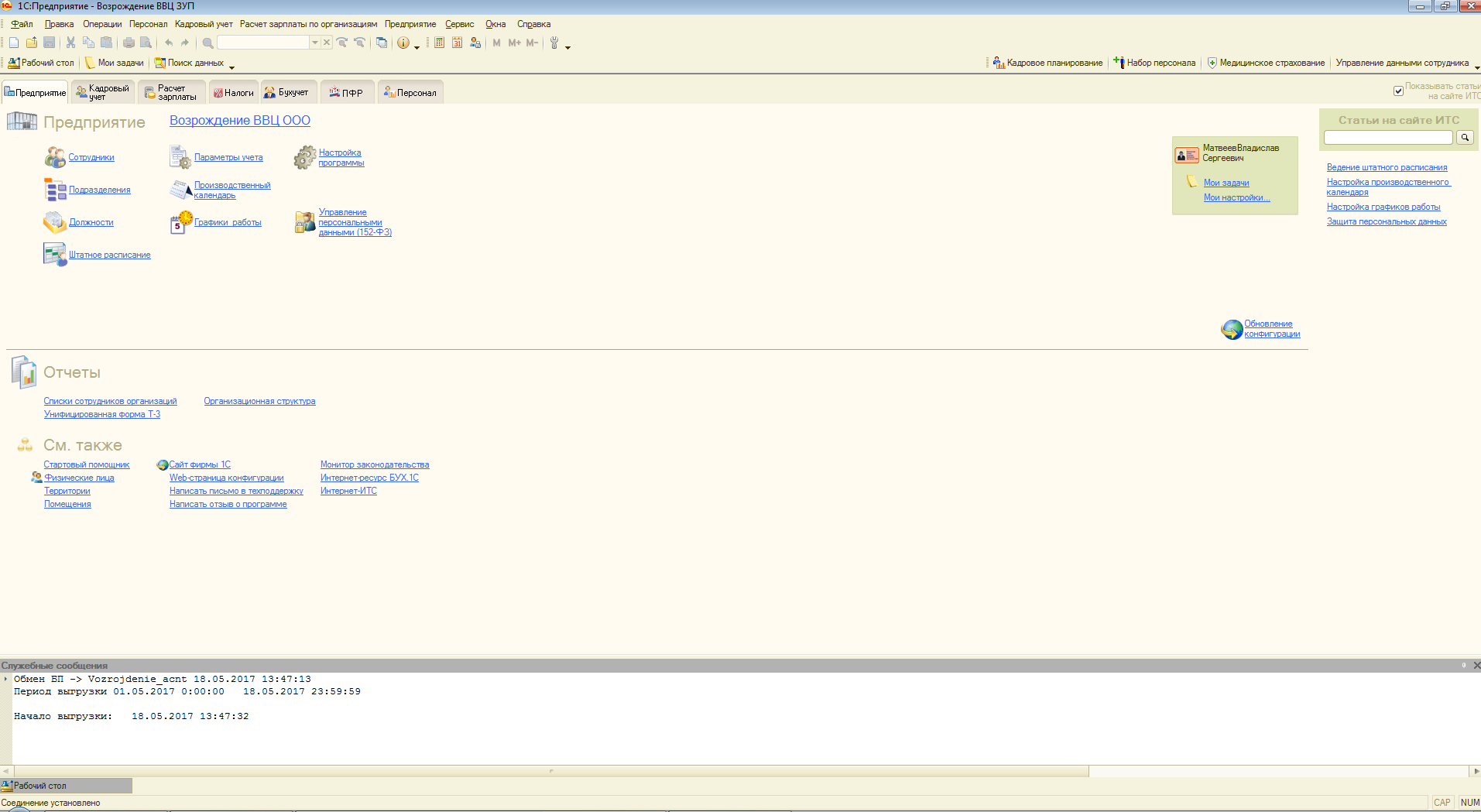Click the Redo arrow icon

[x=185, y=43]
